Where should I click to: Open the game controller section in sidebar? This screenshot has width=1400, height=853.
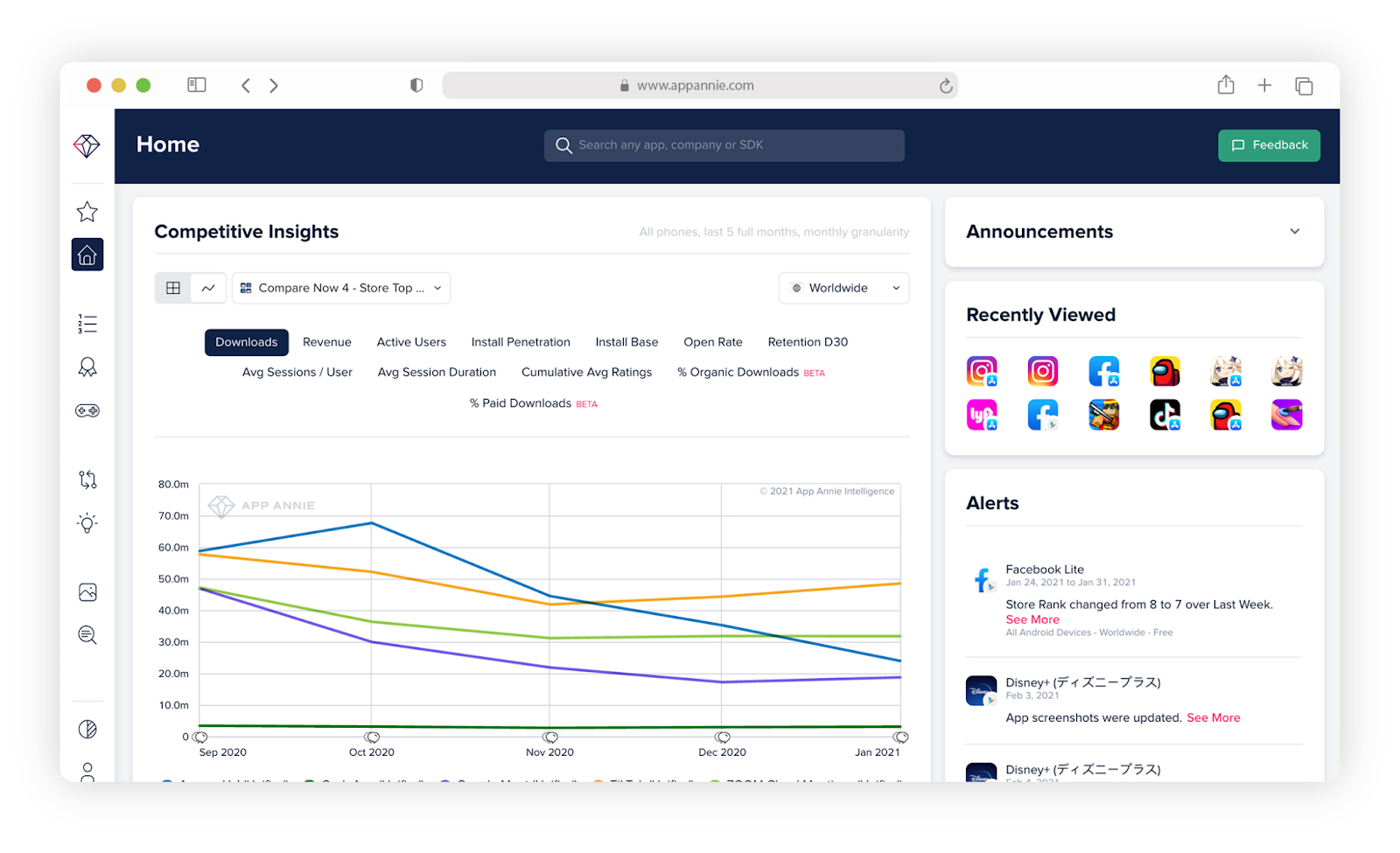click(87, 409)
